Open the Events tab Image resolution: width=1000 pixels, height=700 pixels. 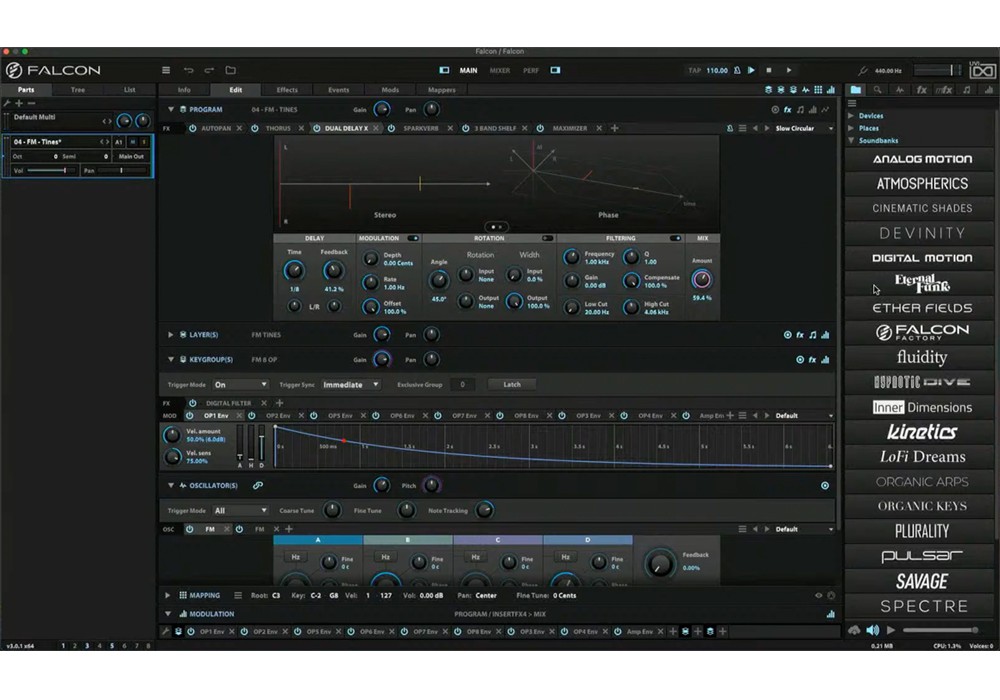click(339, 90)
